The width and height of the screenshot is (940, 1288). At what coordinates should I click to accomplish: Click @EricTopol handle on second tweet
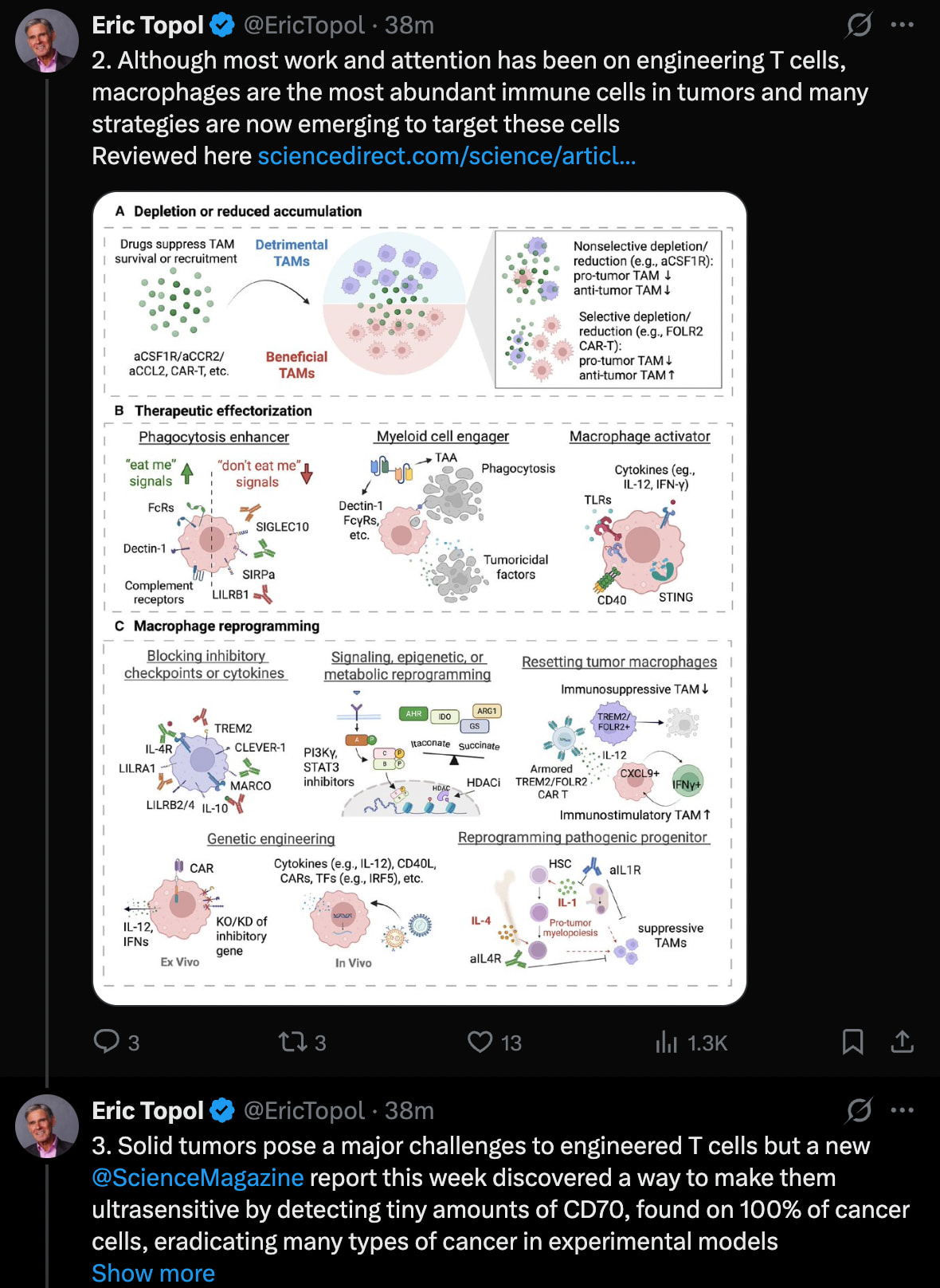tap(304, 1111)
